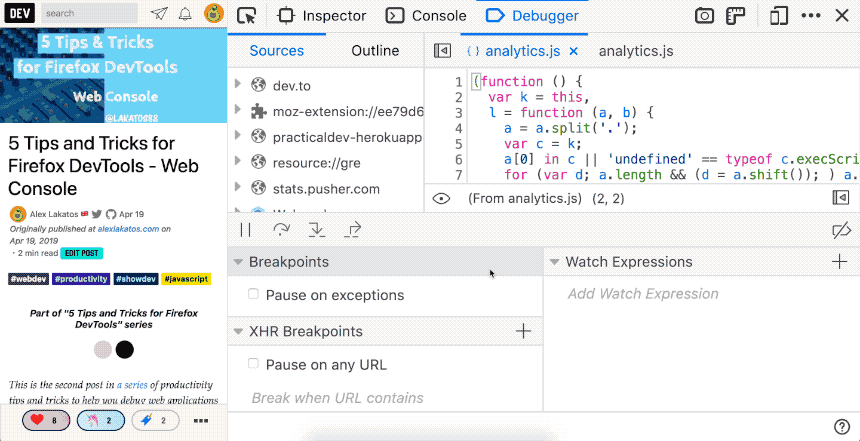Toggle rulers for the page
This screenshot has width=860, height=441.
click(x=735, y=16)
